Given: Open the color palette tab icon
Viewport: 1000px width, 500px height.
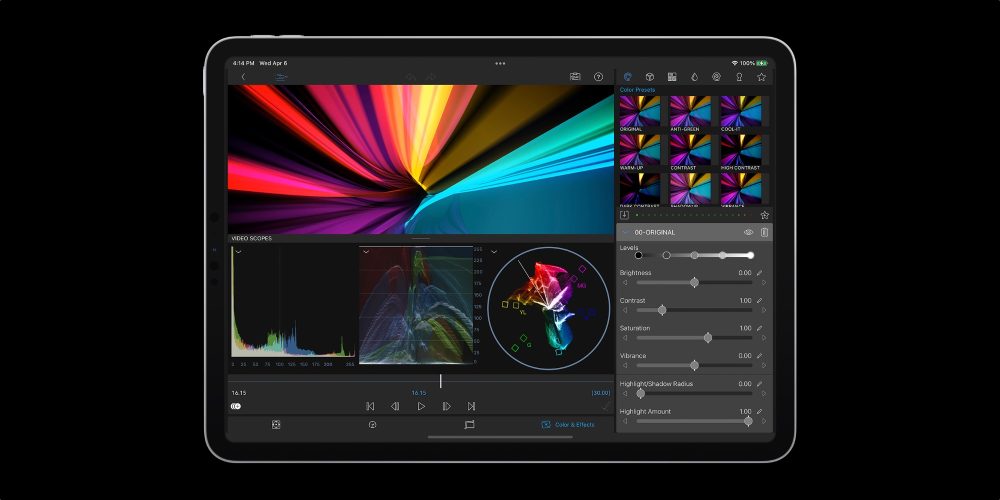Looking at the screenshot, I should point(627,76).
